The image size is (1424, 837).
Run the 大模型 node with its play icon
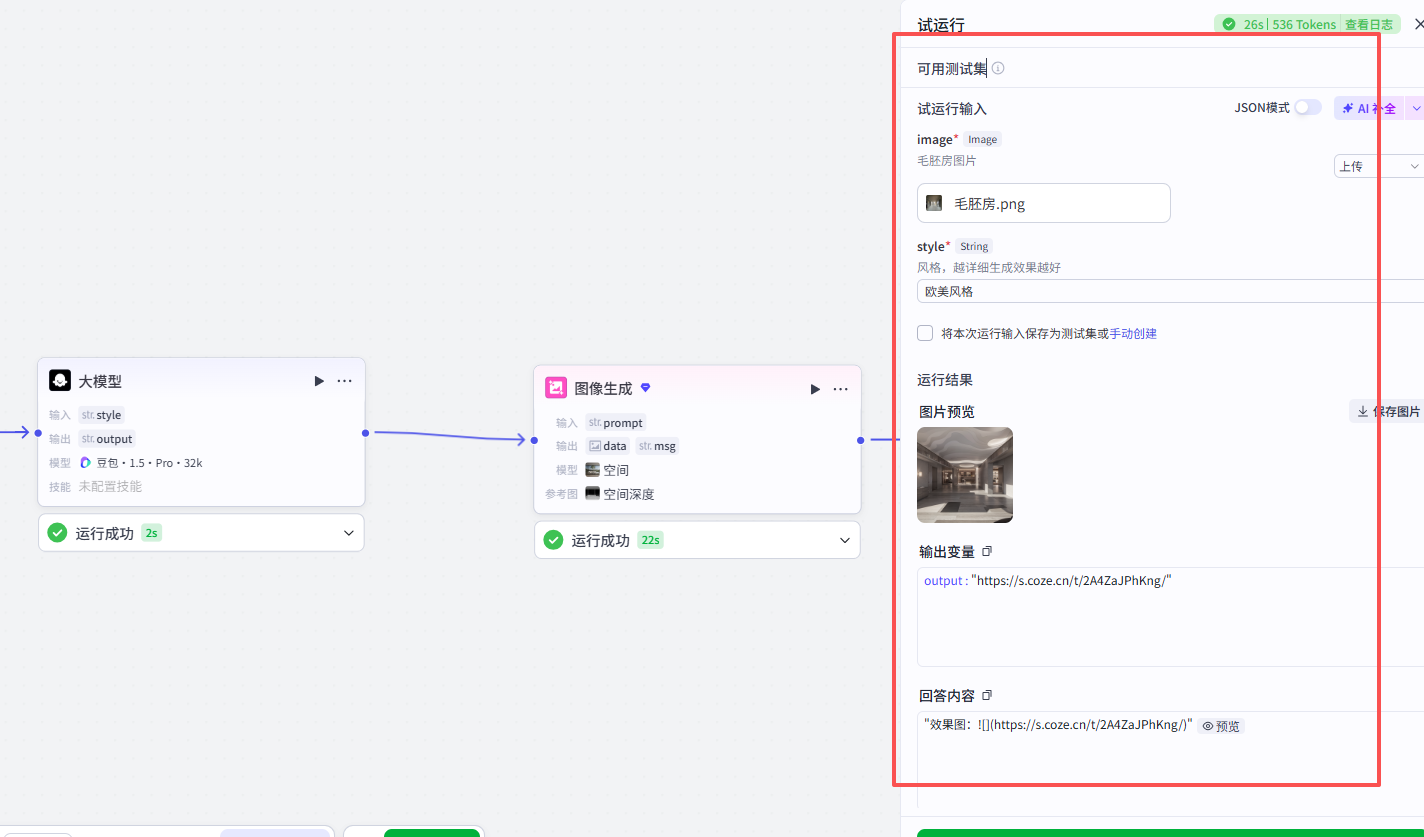[x=319, y=381]
